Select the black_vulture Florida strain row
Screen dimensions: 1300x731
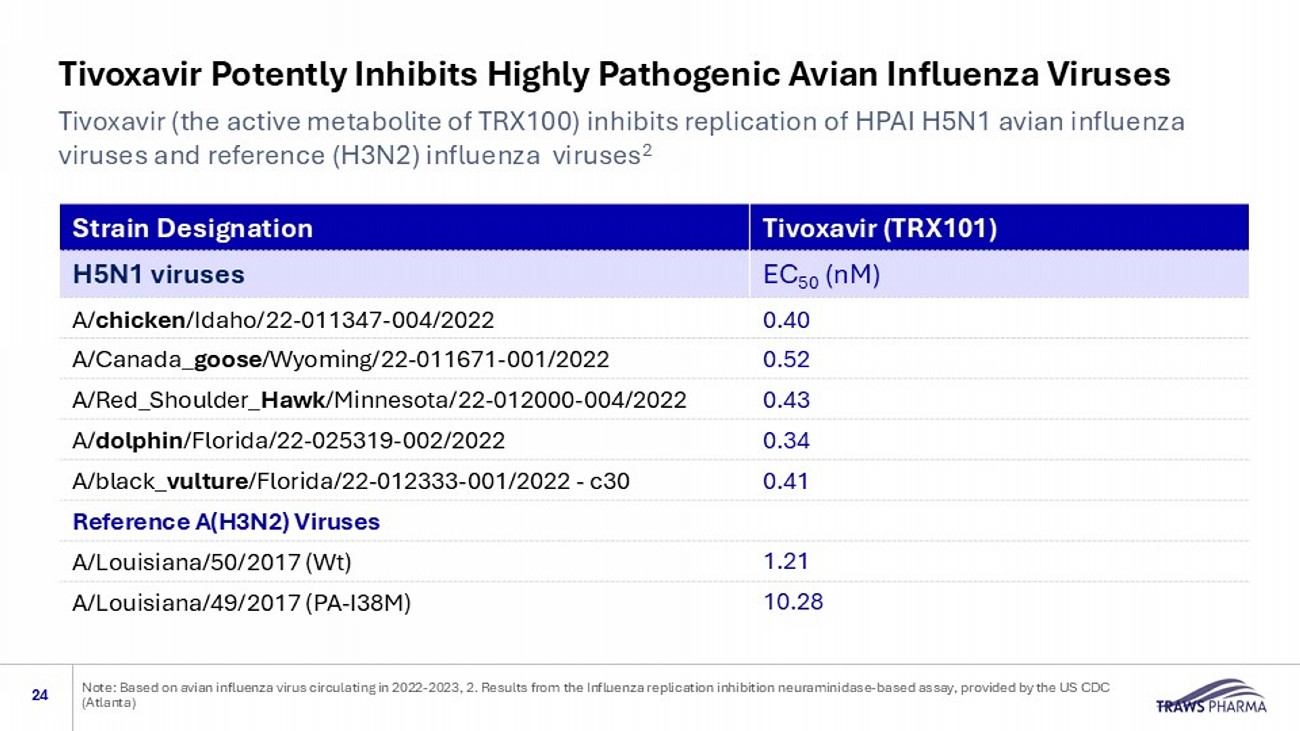pos(351,481)
